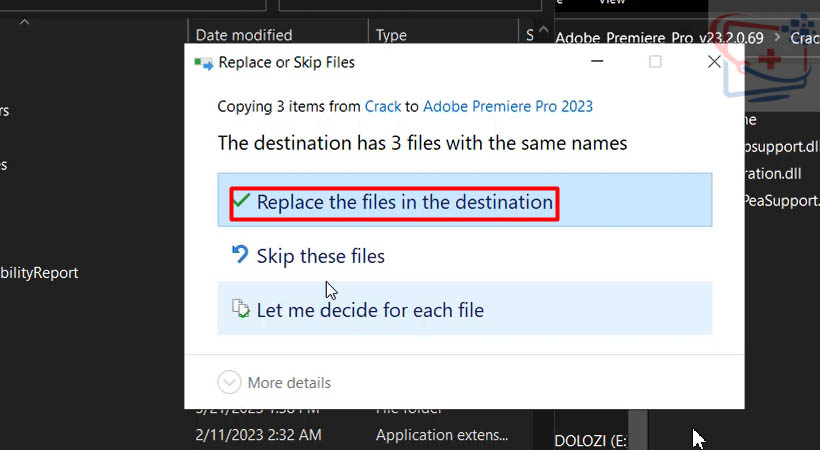The image size is (820, 450).
Task: Click the circular chevron beside More details
Action: pos(229,382)
